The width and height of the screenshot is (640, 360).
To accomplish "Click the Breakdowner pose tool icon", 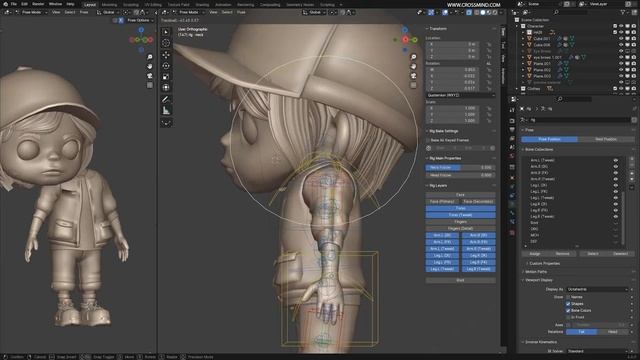I will (x=166, y=122).
